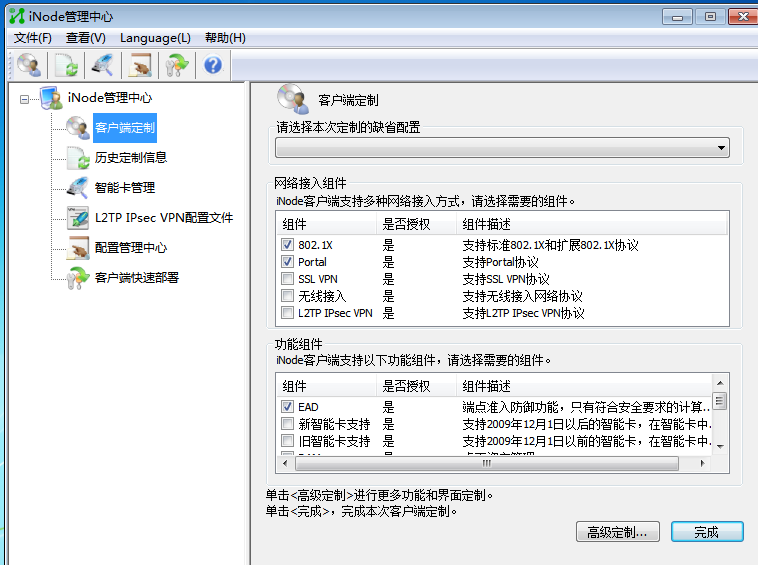This screenshot has height=565, width=758.
Task: Click the smart card management toolbar icon
Action: pyautogui.click(x=103, y=65)
